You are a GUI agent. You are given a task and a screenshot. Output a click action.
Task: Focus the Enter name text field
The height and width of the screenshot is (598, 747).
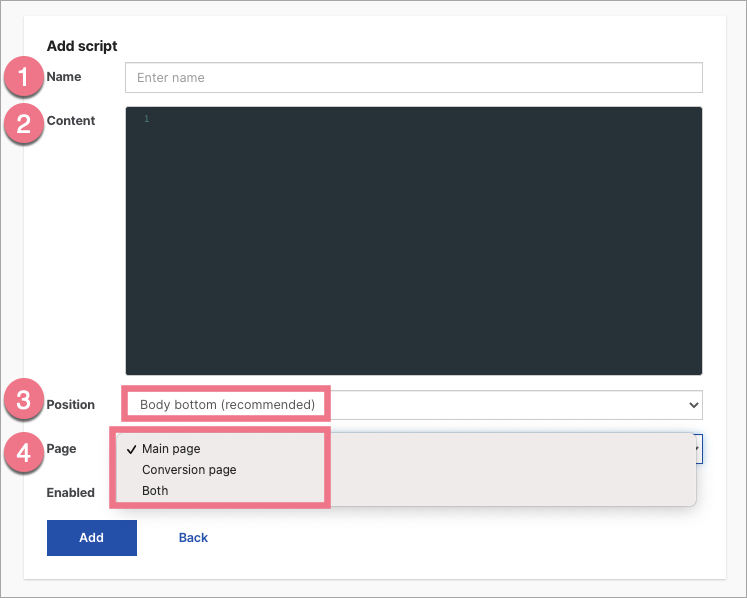(413, 77)
